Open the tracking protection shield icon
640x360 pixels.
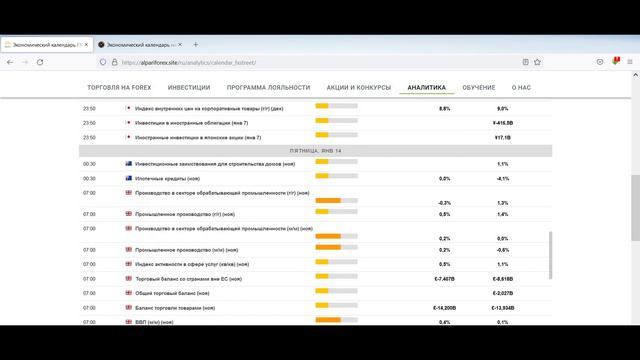tap(103, 62)
